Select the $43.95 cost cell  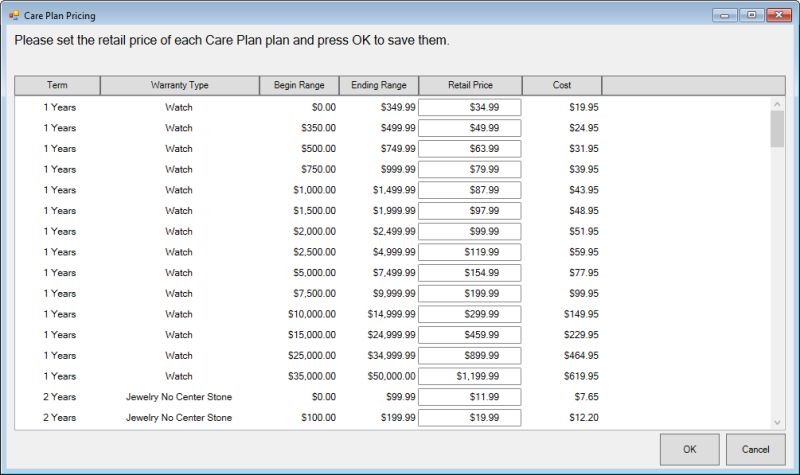pos(584,190)
